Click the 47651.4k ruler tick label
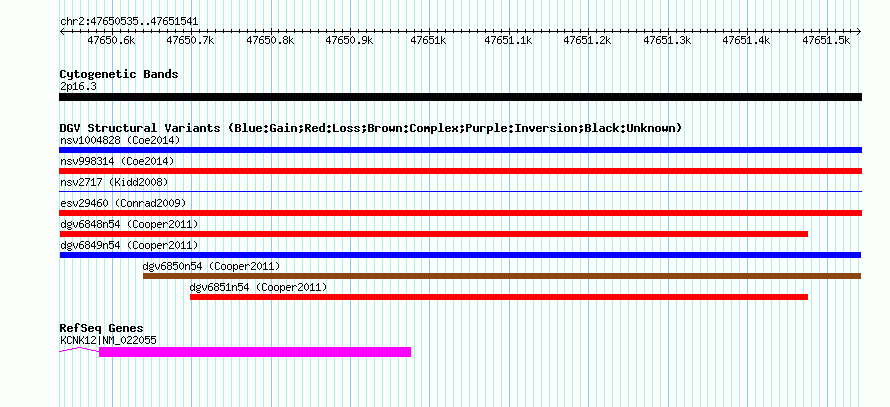Viewport: 890px width, 407px height. [747, 40]
